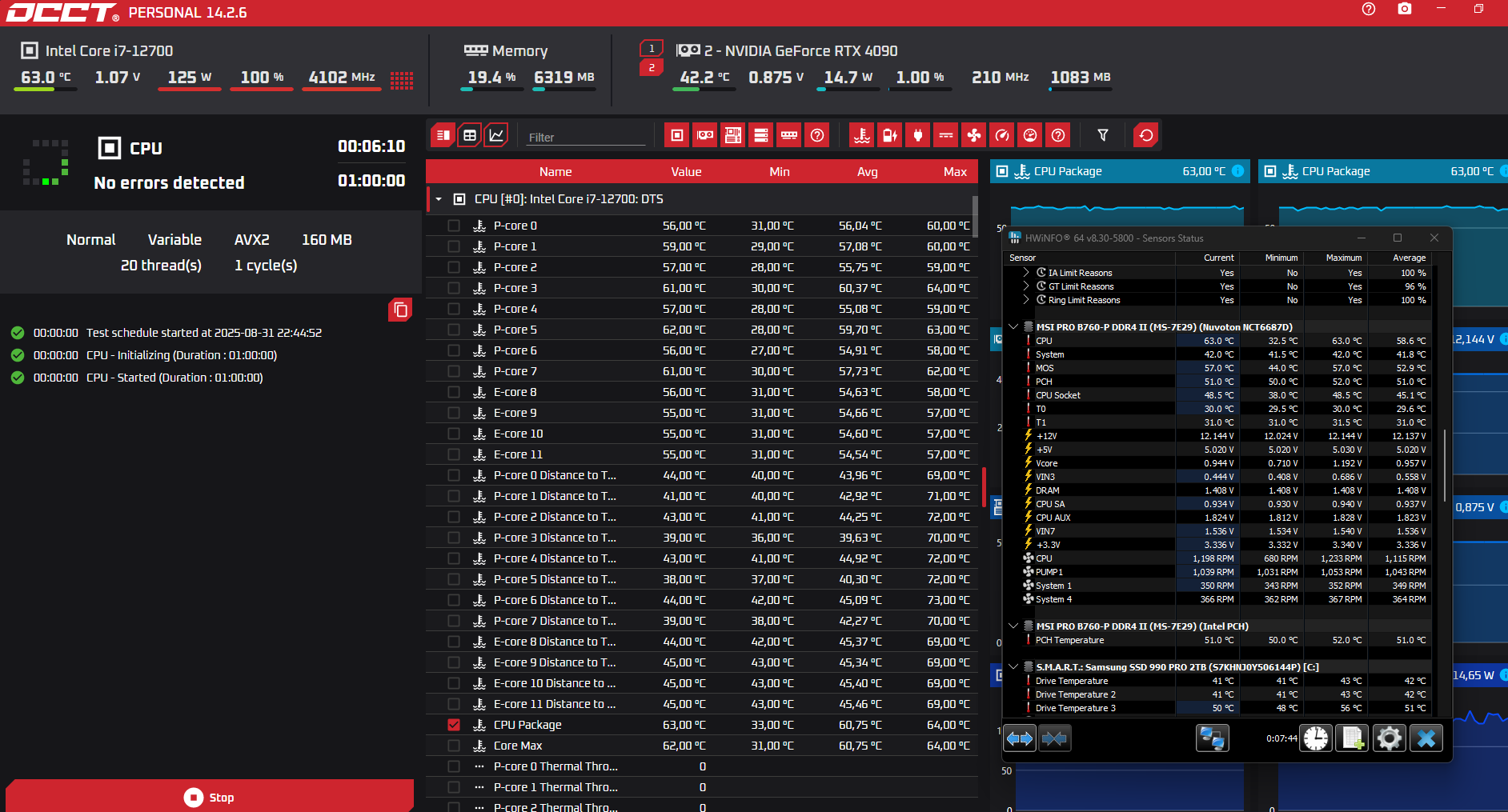Stop the running CPU test
1508x812 pixels.
[210, 797]
